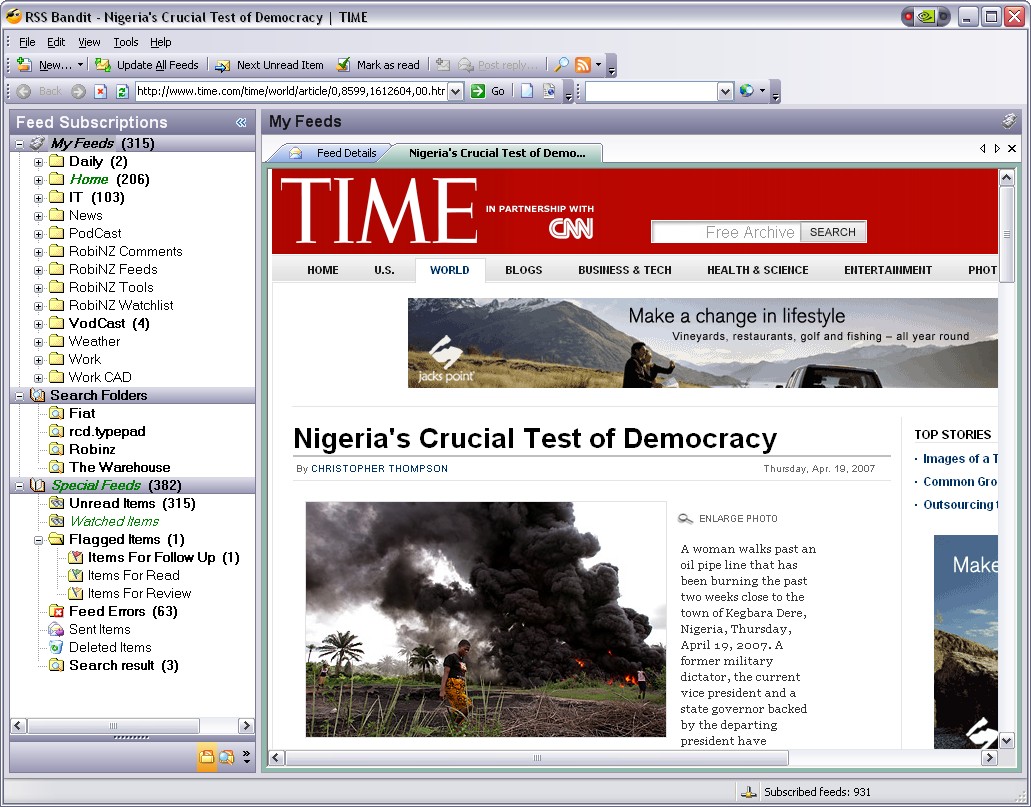Collapse the Search Folders section
The width and height of the screenshot is (1031, 807).
[20, 396]
